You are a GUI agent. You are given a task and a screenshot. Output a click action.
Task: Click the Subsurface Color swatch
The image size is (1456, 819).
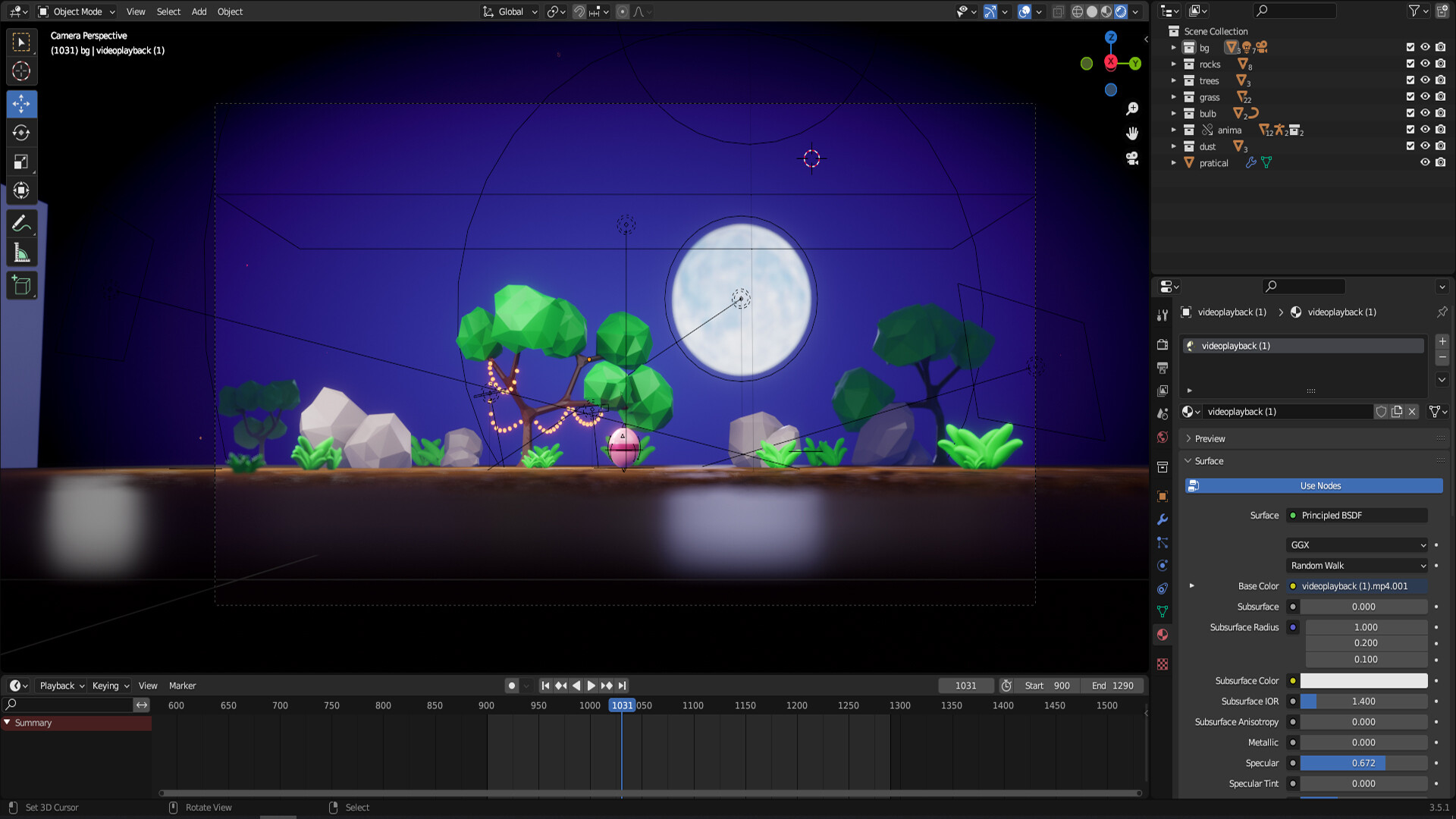click(1363, 680)
